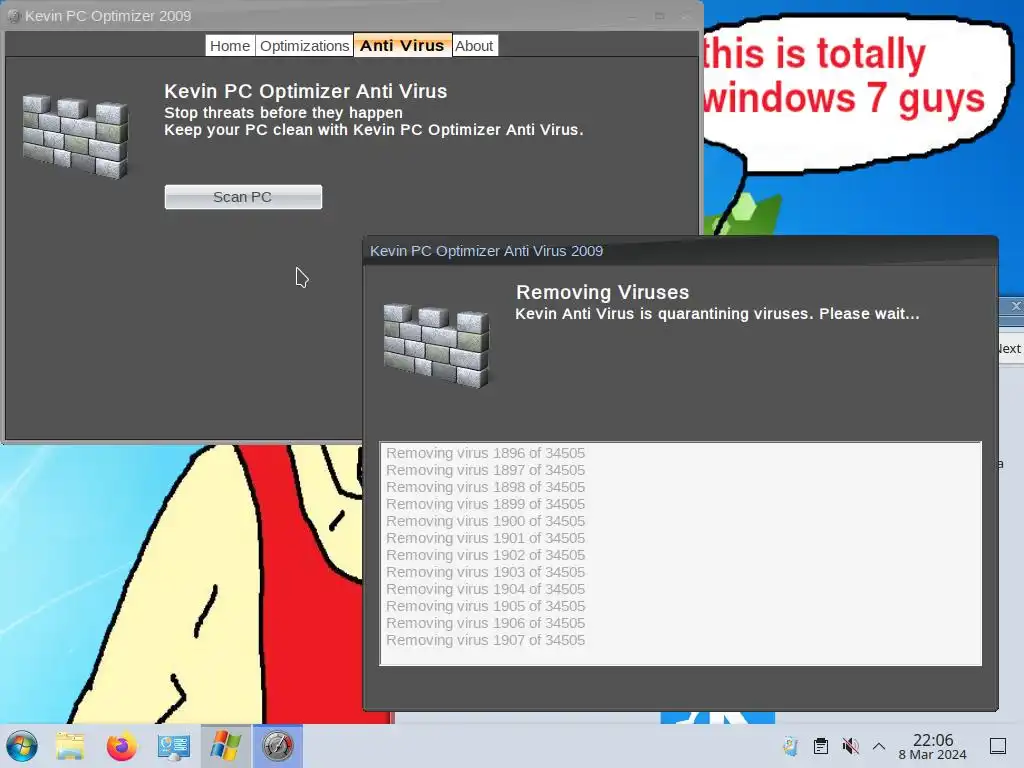The width and height of the screenshot is (1024, 768).
Task: Click the show desktop button in the tray
Action: pos(998,746)
